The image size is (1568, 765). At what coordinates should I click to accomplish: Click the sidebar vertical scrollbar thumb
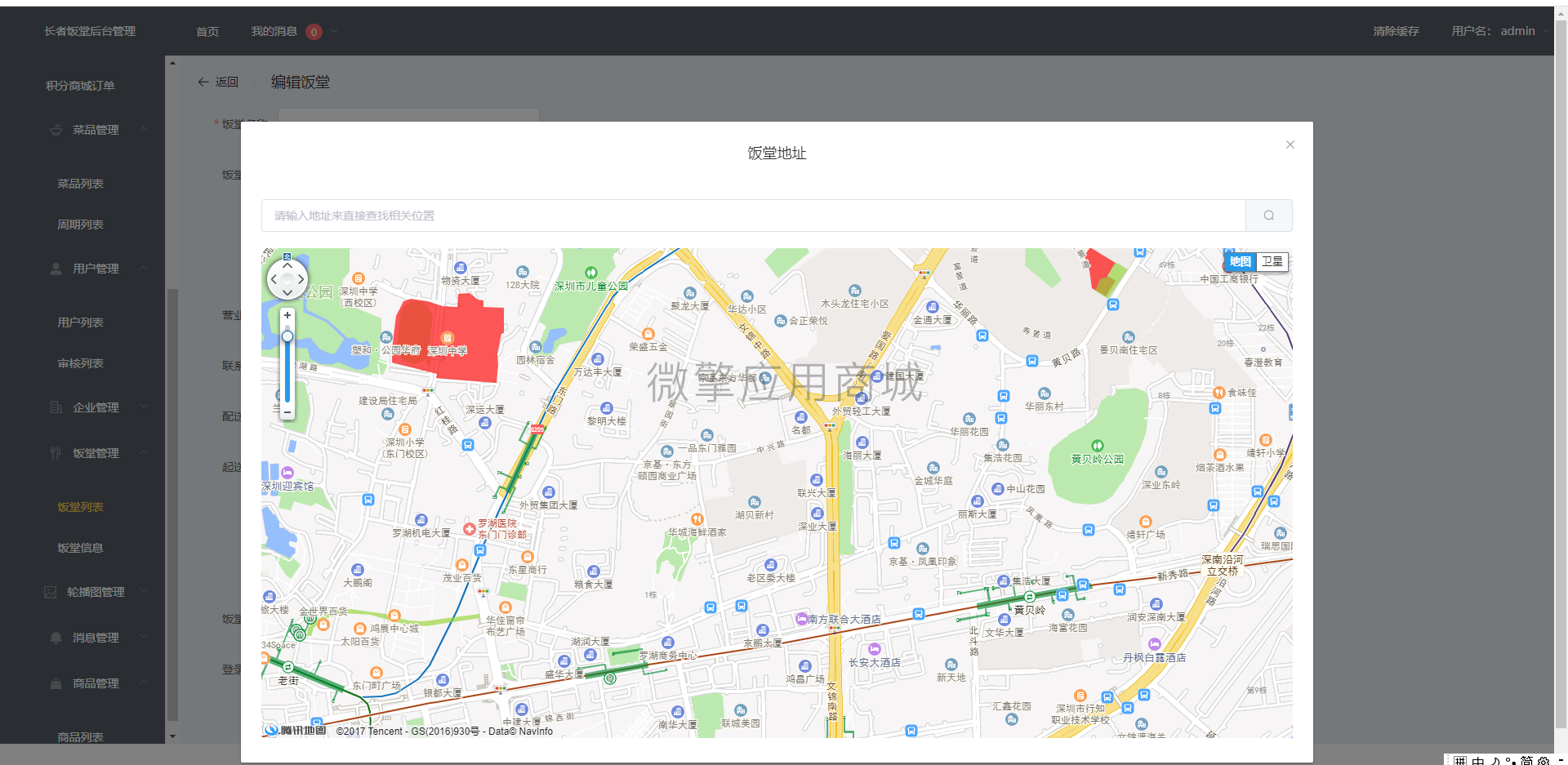[x=171, y=505]
